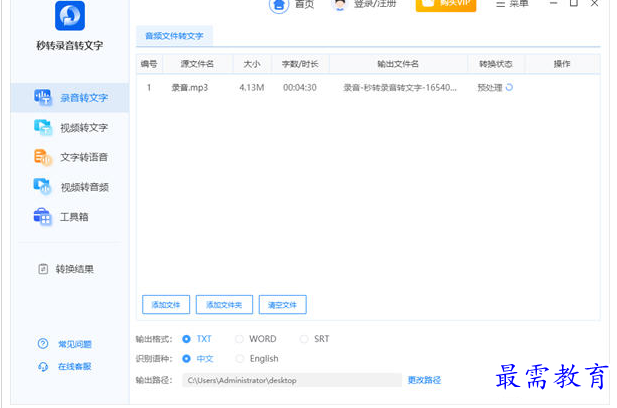The height and width of the screenshot is (408, 617).
Task: Click the 常见问题 question mark icon
Action: 43,344
